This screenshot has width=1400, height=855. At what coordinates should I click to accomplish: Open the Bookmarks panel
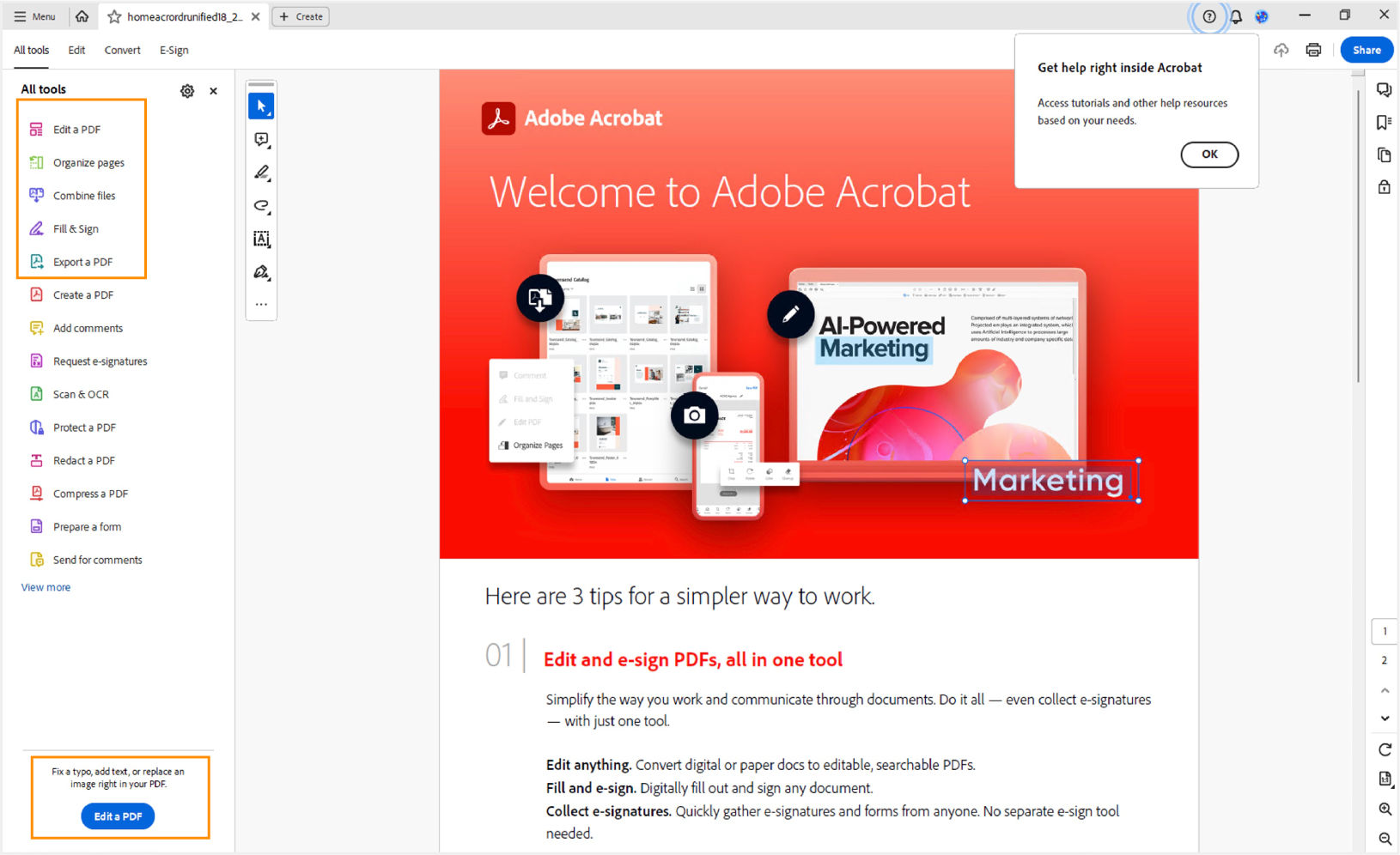pos(1384,122)
